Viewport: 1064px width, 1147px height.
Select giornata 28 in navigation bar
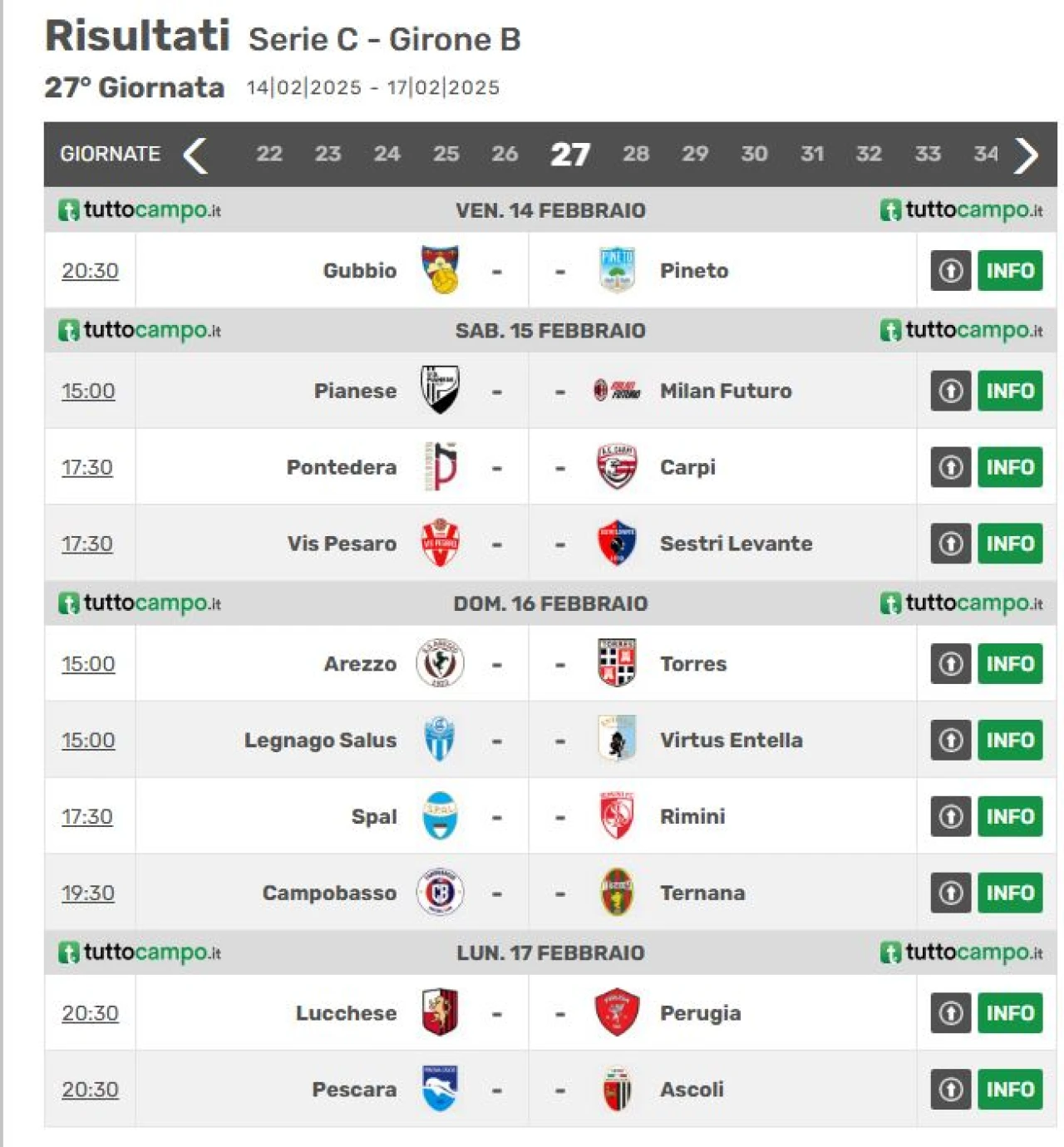pyautogui.click(x=636, y=154)
